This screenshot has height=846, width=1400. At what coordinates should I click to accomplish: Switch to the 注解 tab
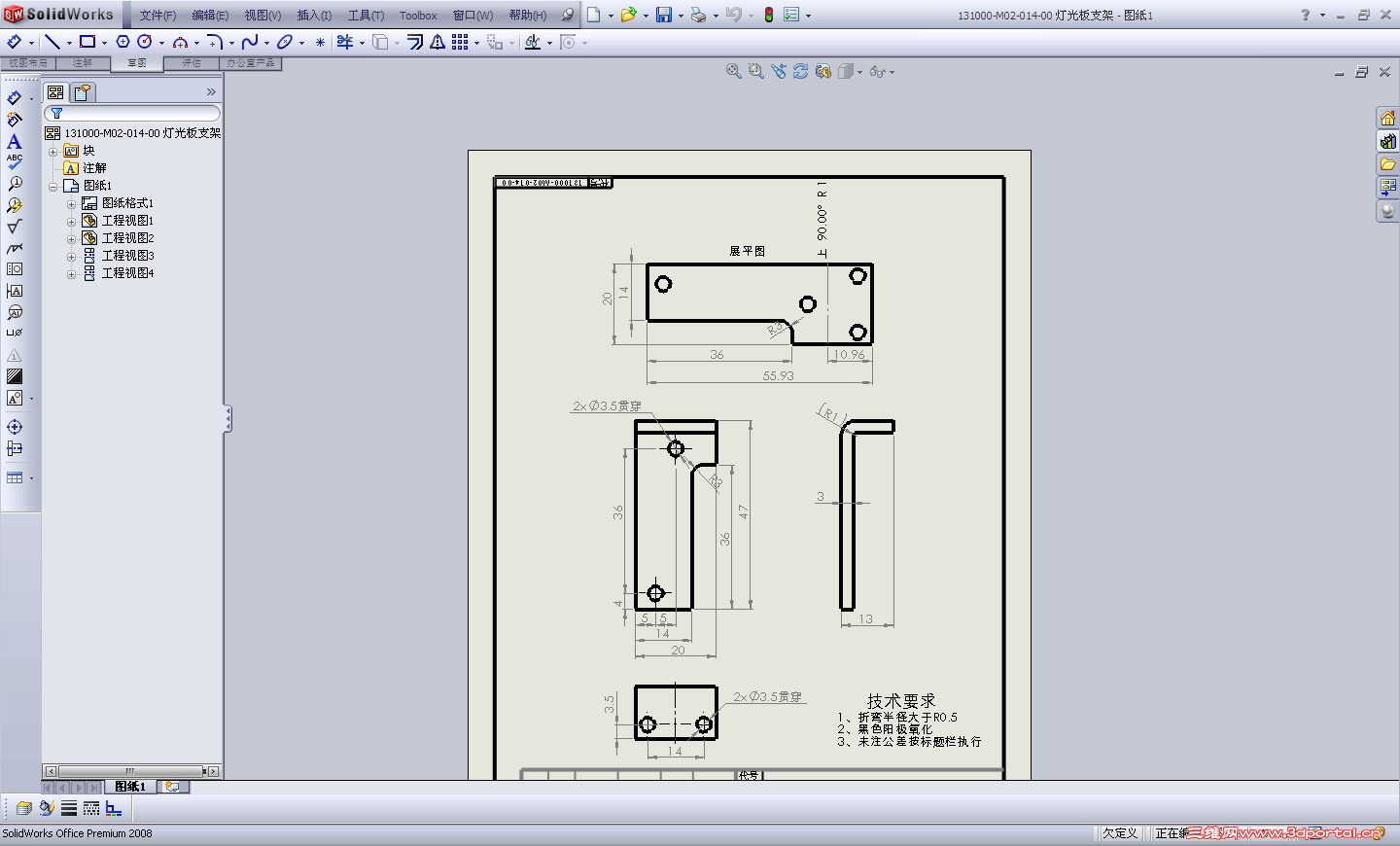tap(83, 63)
